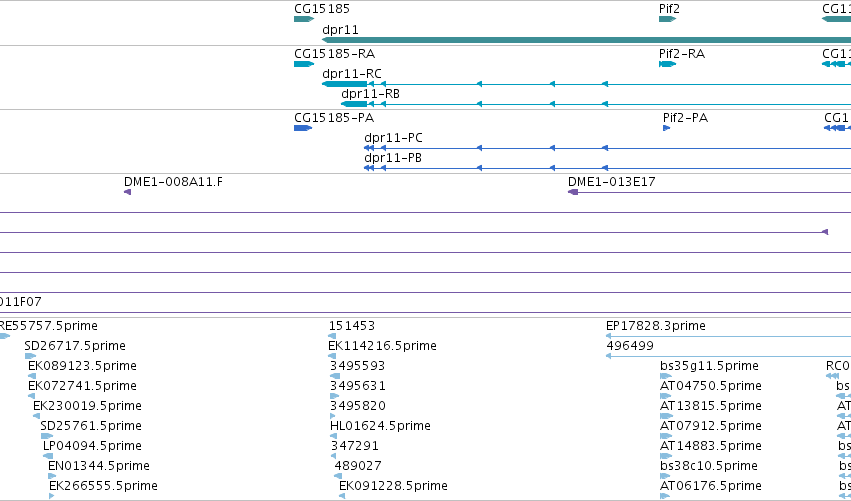
Task: Click the CG15185 gene arrow glyph
Action: [x=304, y=19]
